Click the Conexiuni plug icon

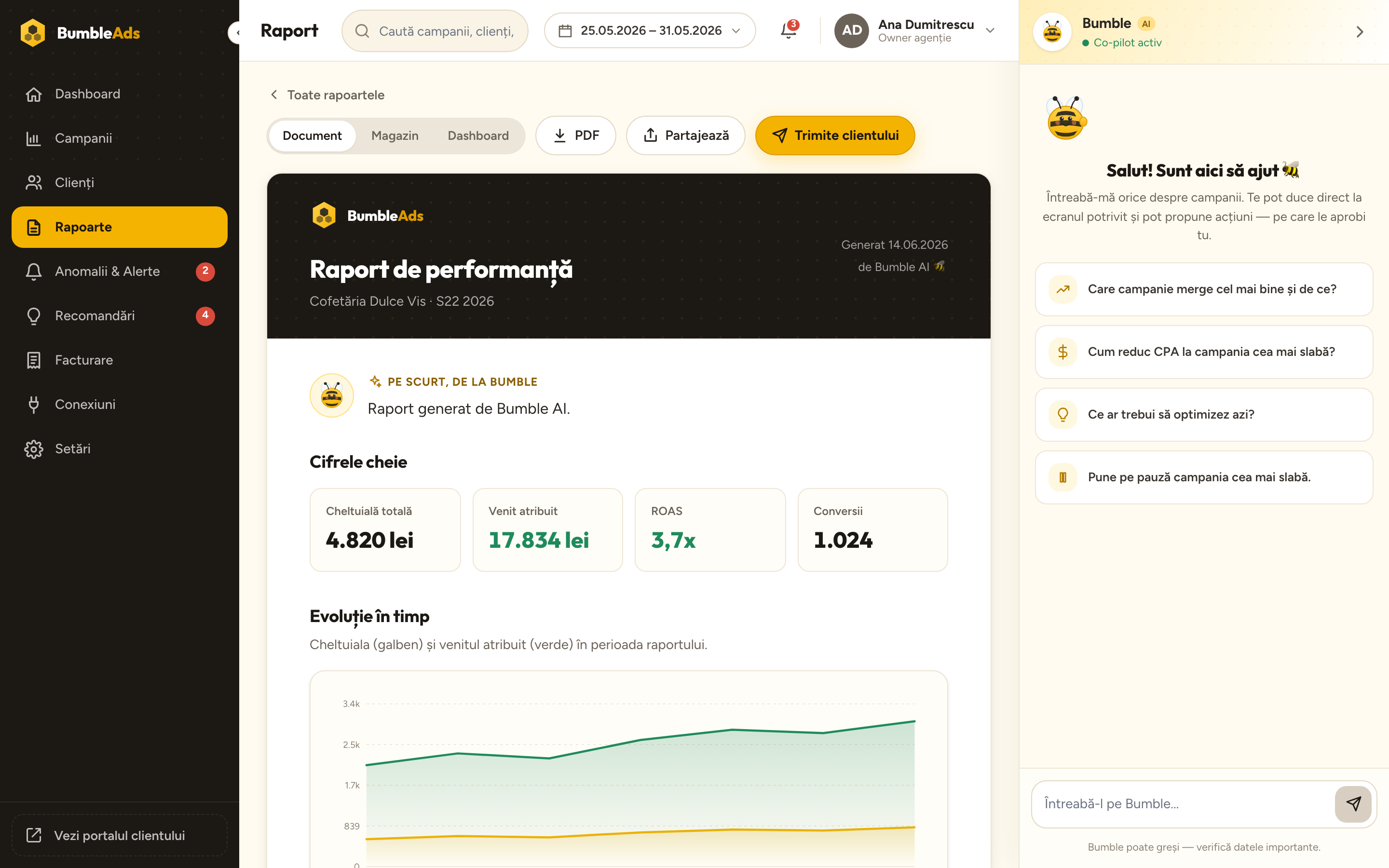pos(34,404)
